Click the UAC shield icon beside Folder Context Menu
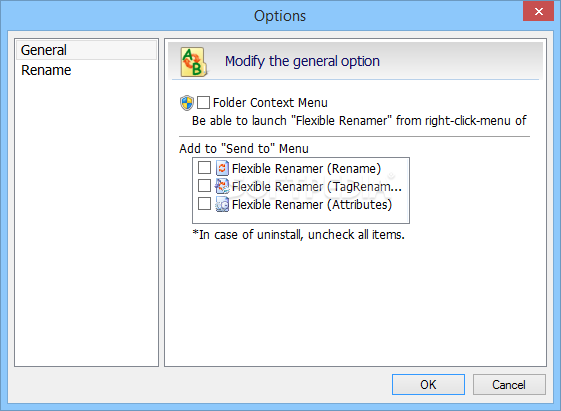Screen dimensions: 561x411 [187, 103]
